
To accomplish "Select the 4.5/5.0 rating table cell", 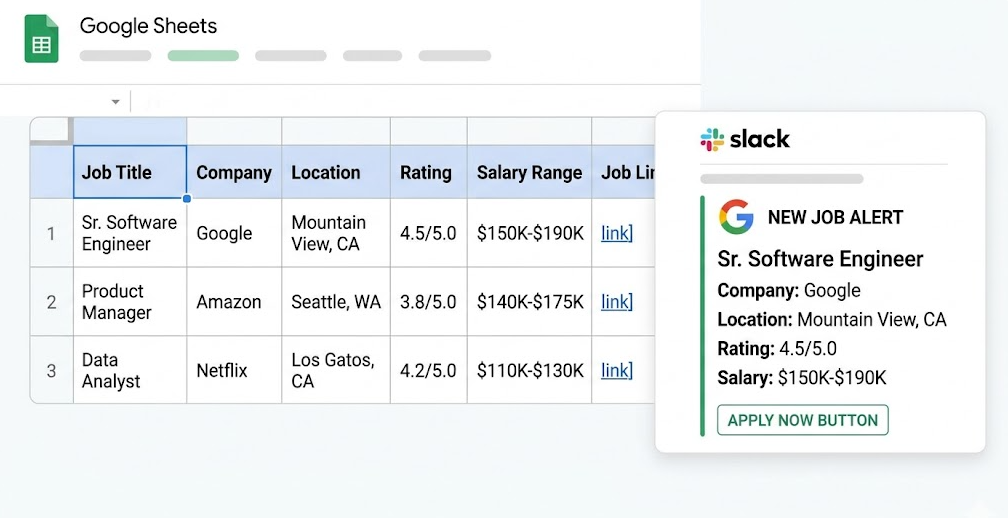I will [x=429, y=233].
